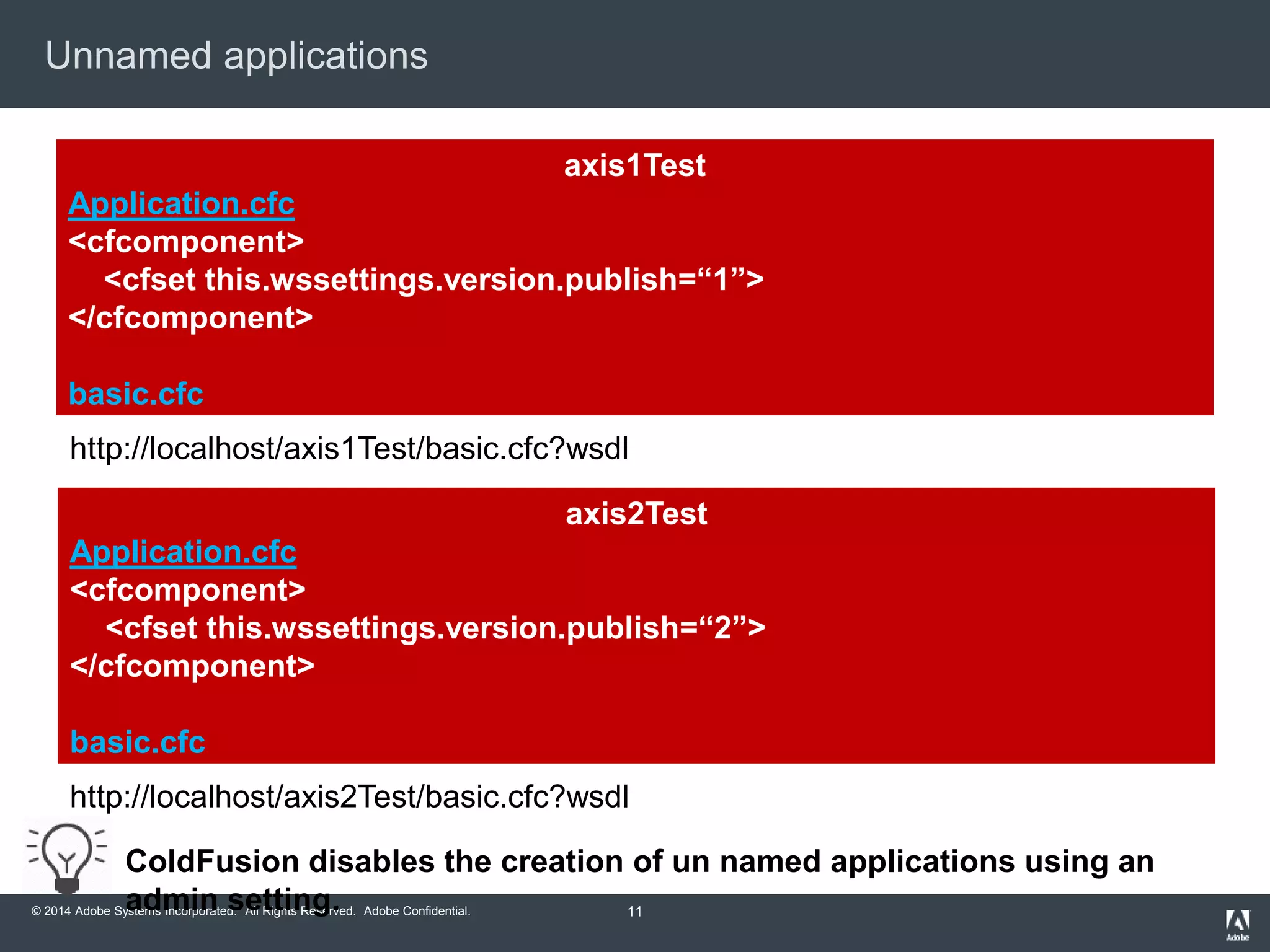
Task: Click the opening <cfcomponent> tag in axis2Test
Action: 188,590
